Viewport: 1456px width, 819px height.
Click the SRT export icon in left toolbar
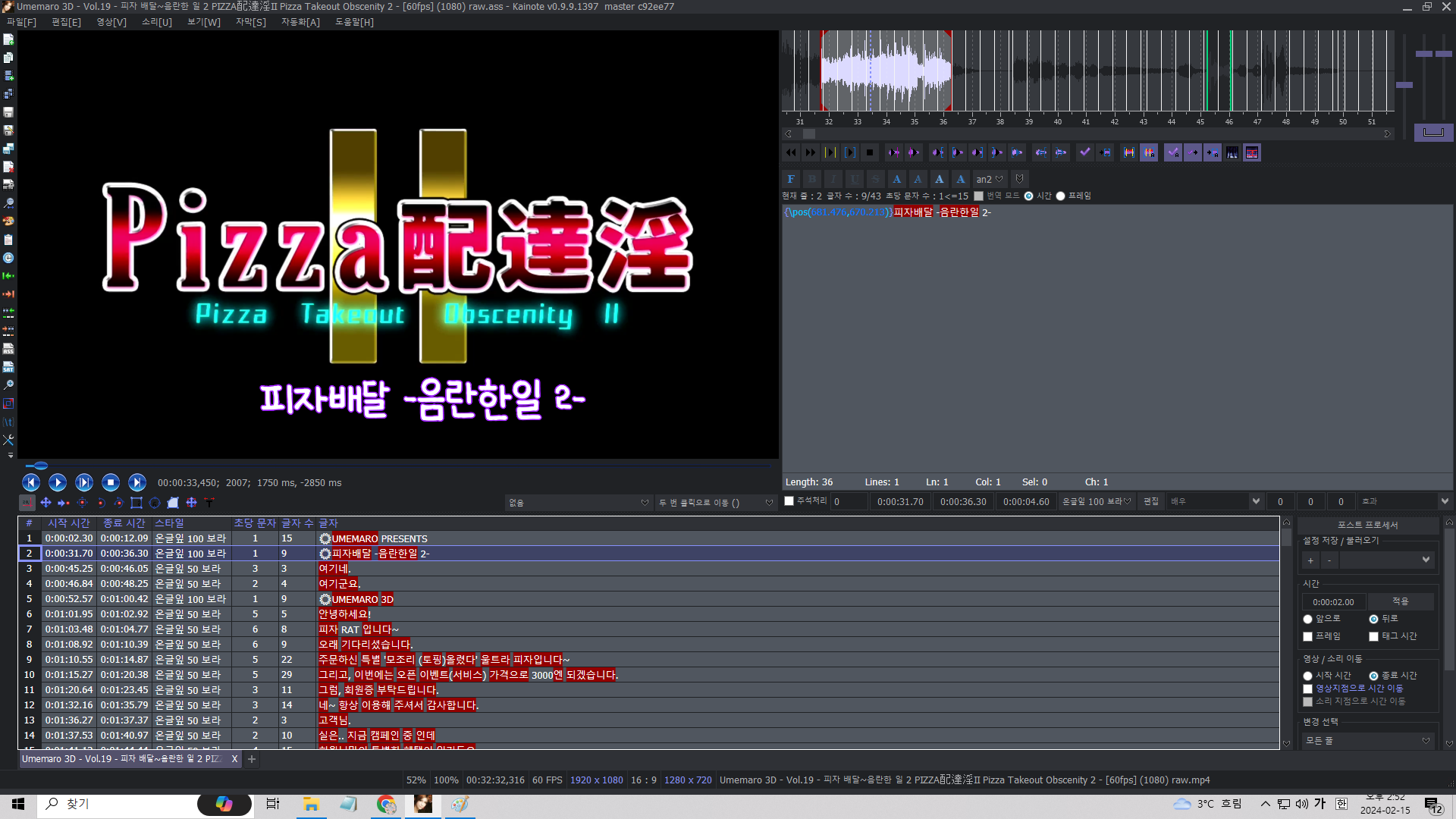click(x=8, y=367)
